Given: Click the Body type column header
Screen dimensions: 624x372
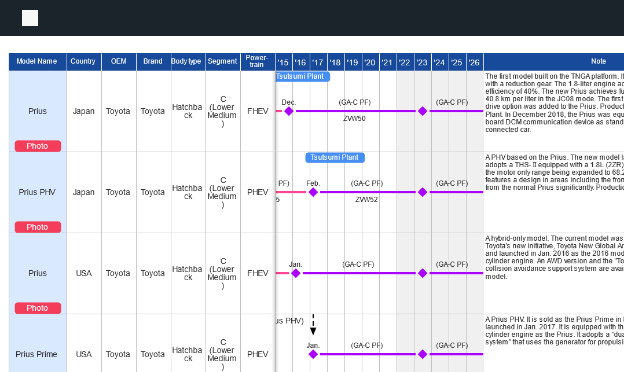Looking at the screenshot, I should point(188,62).
